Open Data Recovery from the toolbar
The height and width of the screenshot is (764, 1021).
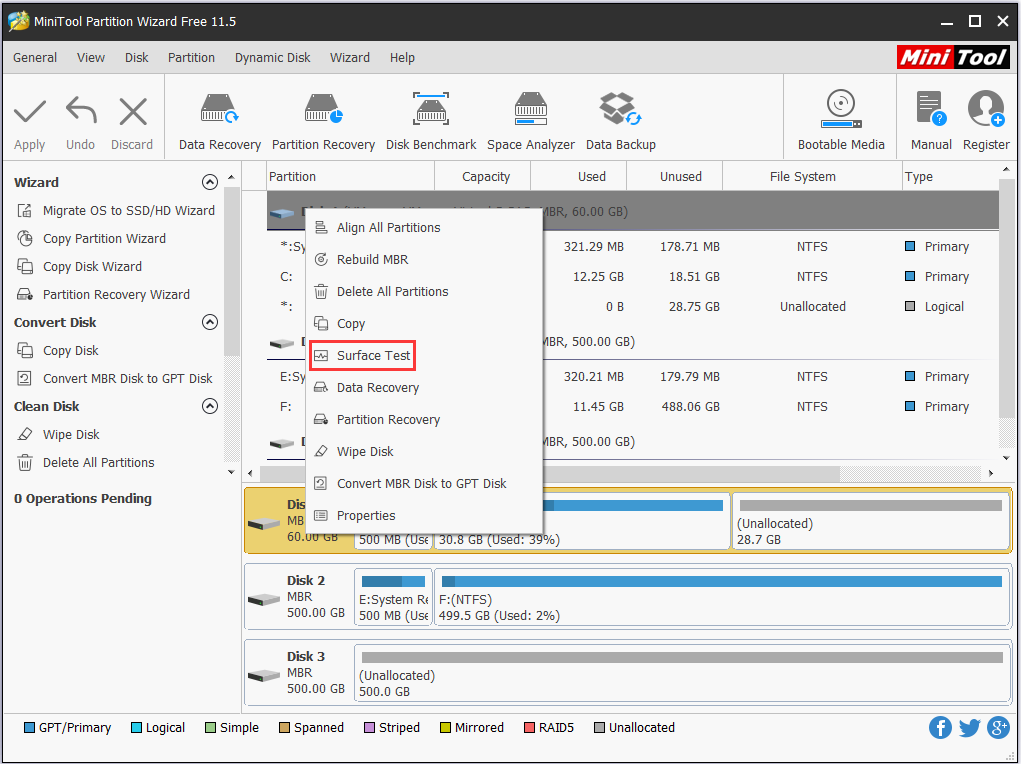point(219,121)
